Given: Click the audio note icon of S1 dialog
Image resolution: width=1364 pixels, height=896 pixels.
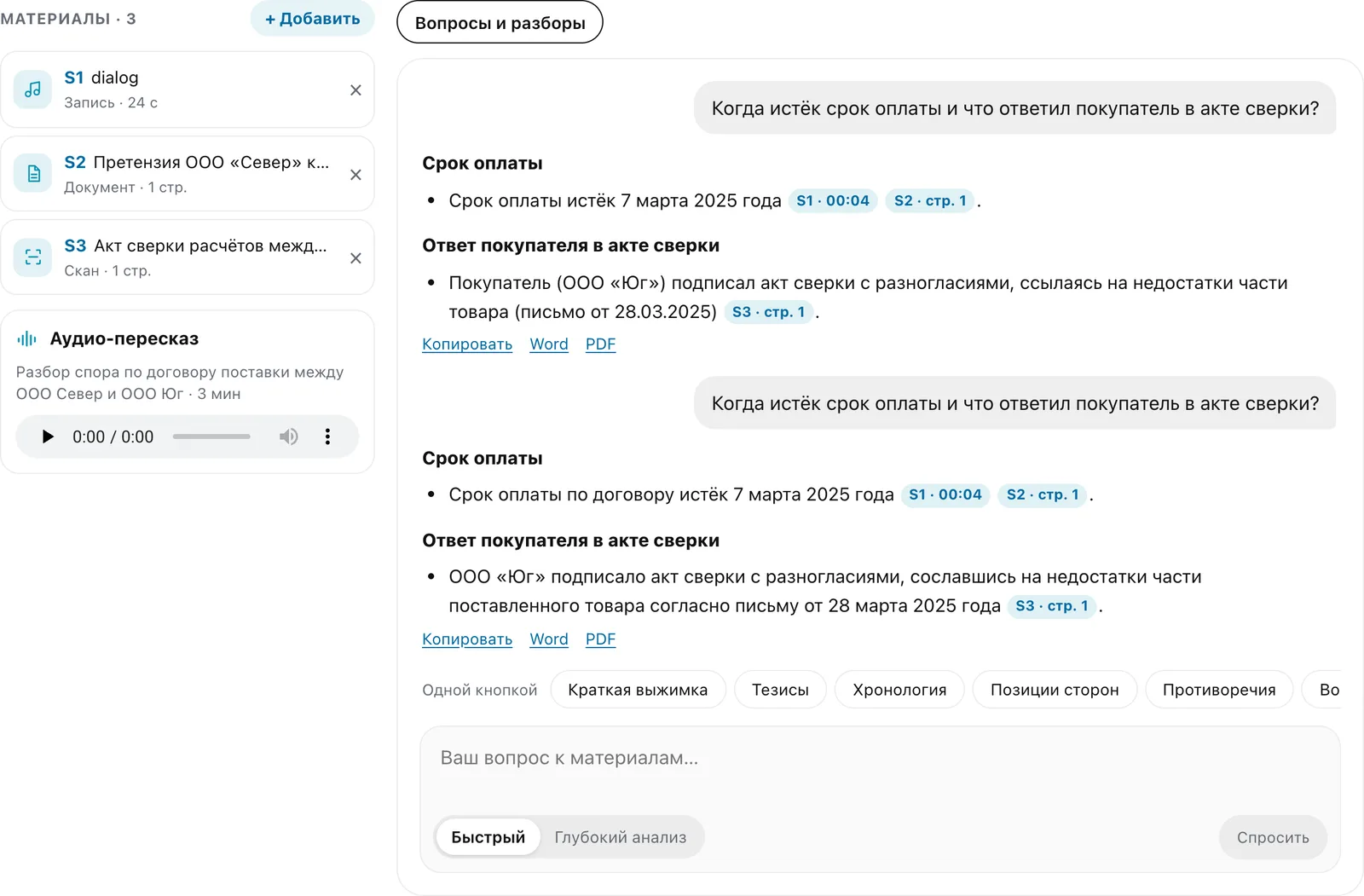Looking at the screenshot, I should pos(33,90).
